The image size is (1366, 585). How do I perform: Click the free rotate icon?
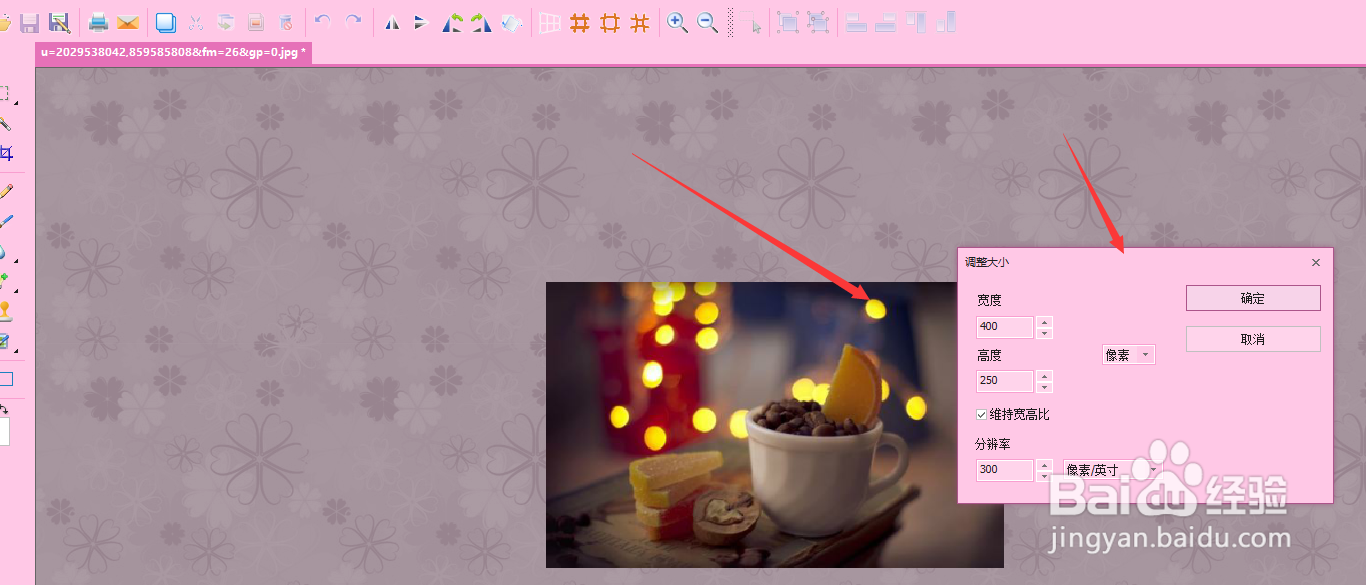click(511, 22)
